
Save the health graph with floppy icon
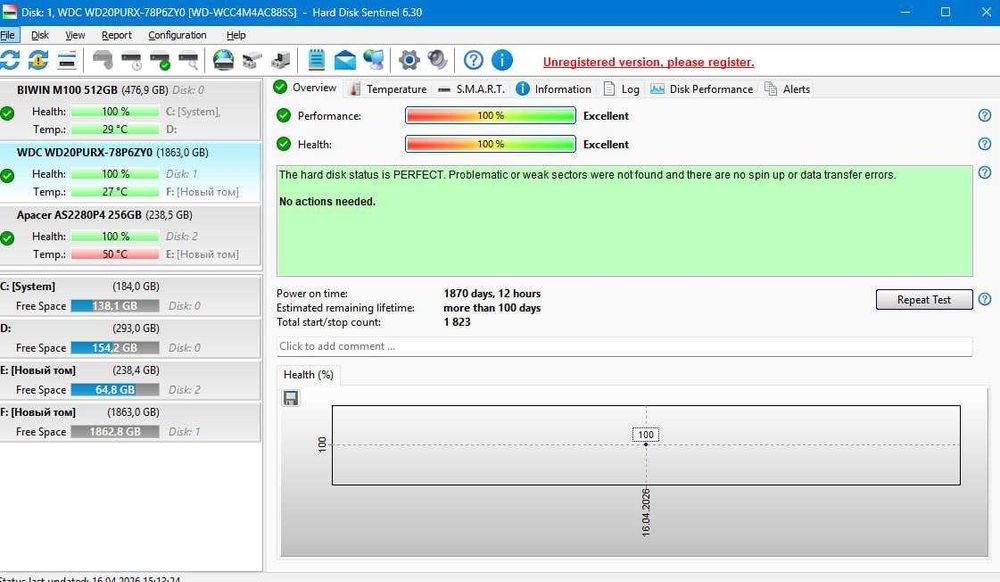[x=291, y=398]
